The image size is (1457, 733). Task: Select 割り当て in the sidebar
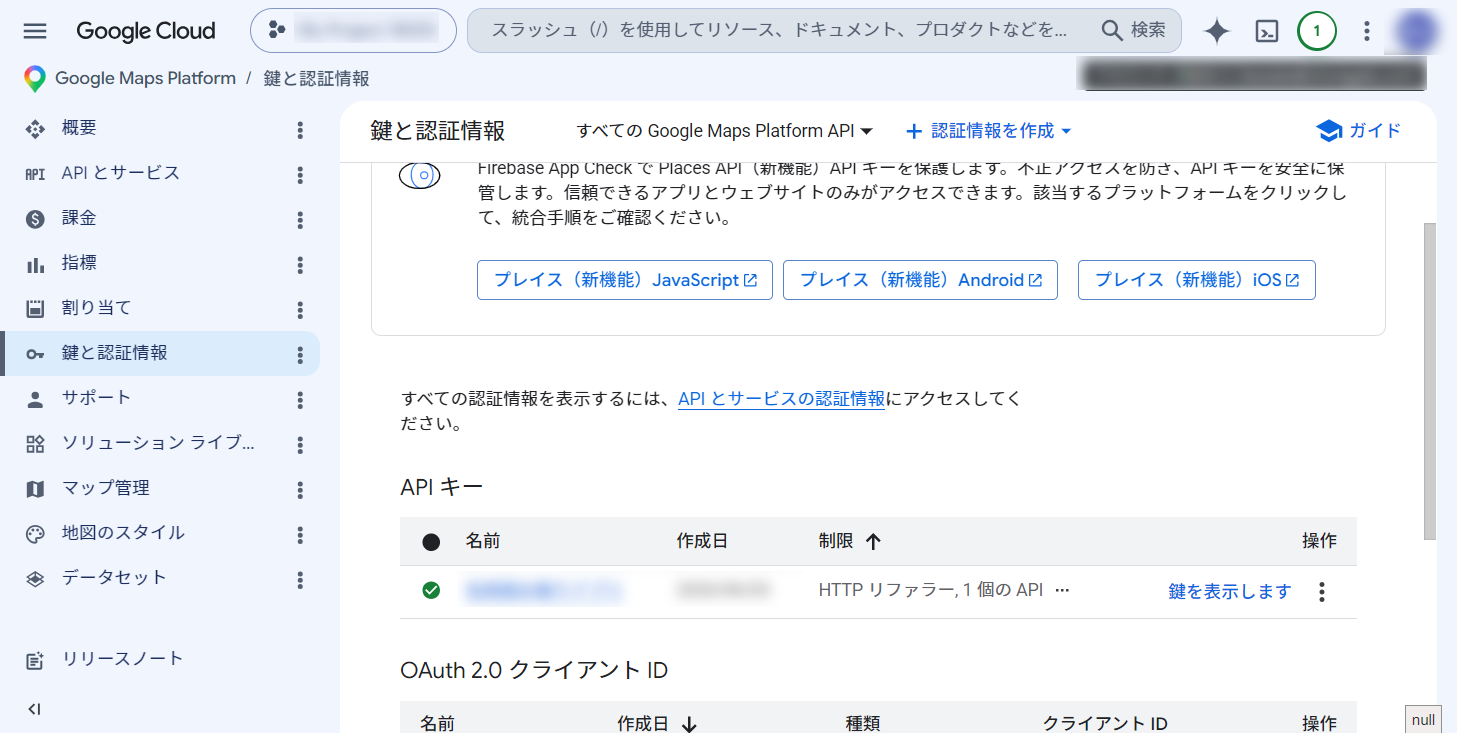[96, 308]
